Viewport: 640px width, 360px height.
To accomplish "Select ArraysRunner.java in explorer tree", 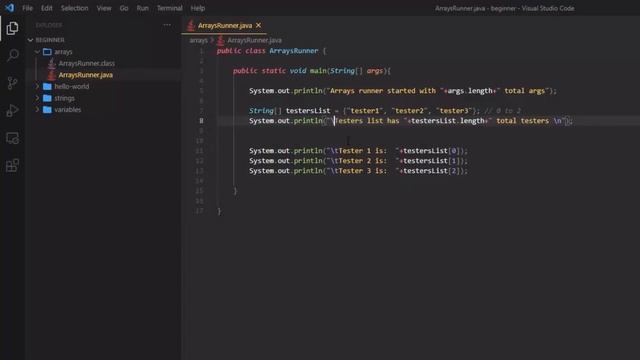I will [x=86, y=75].
